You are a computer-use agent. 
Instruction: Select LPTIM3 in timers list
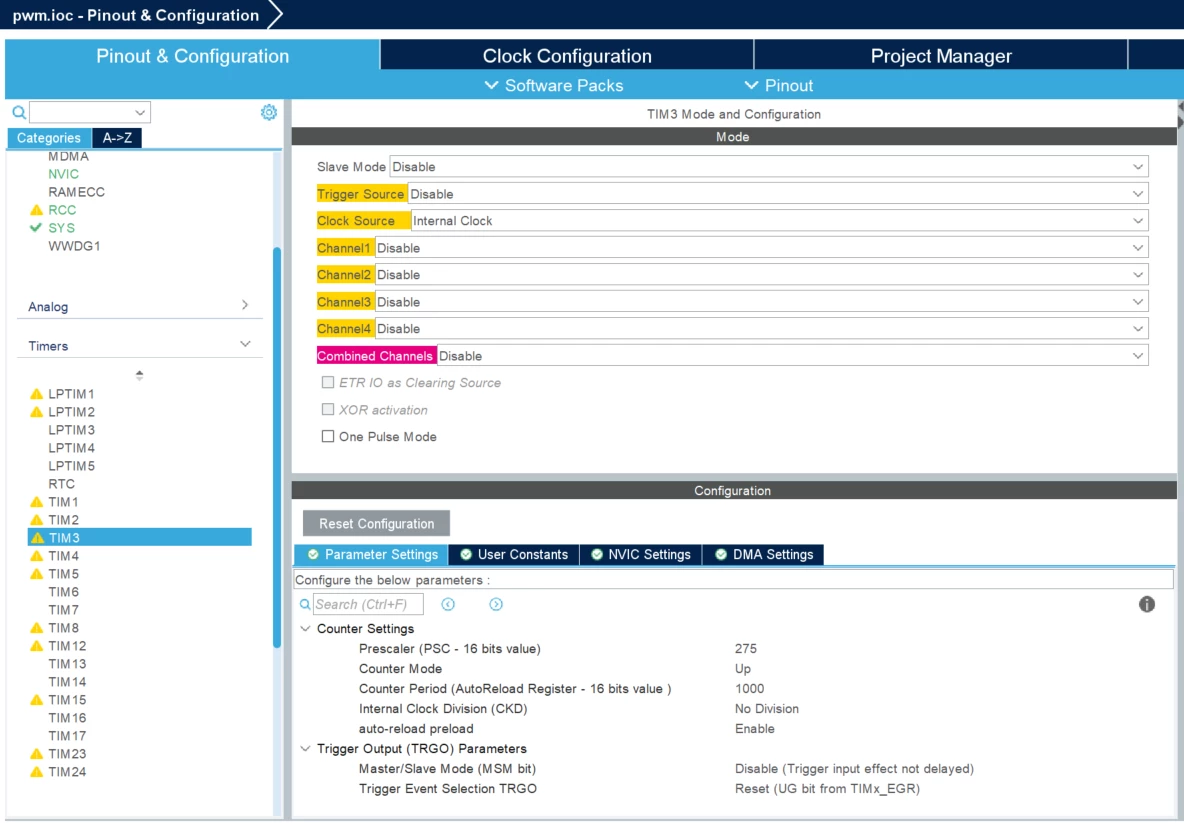(x=72, y=430)
